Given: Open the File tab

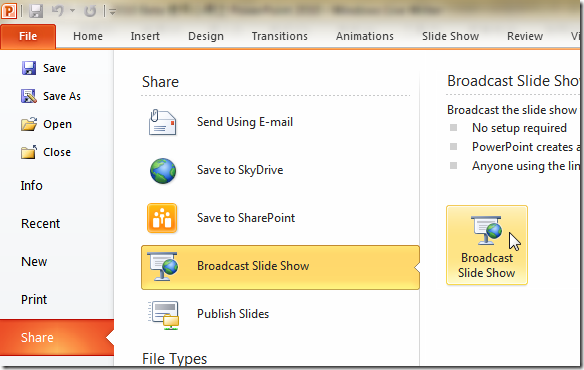Looking at the screenshot, I should 28,37.
